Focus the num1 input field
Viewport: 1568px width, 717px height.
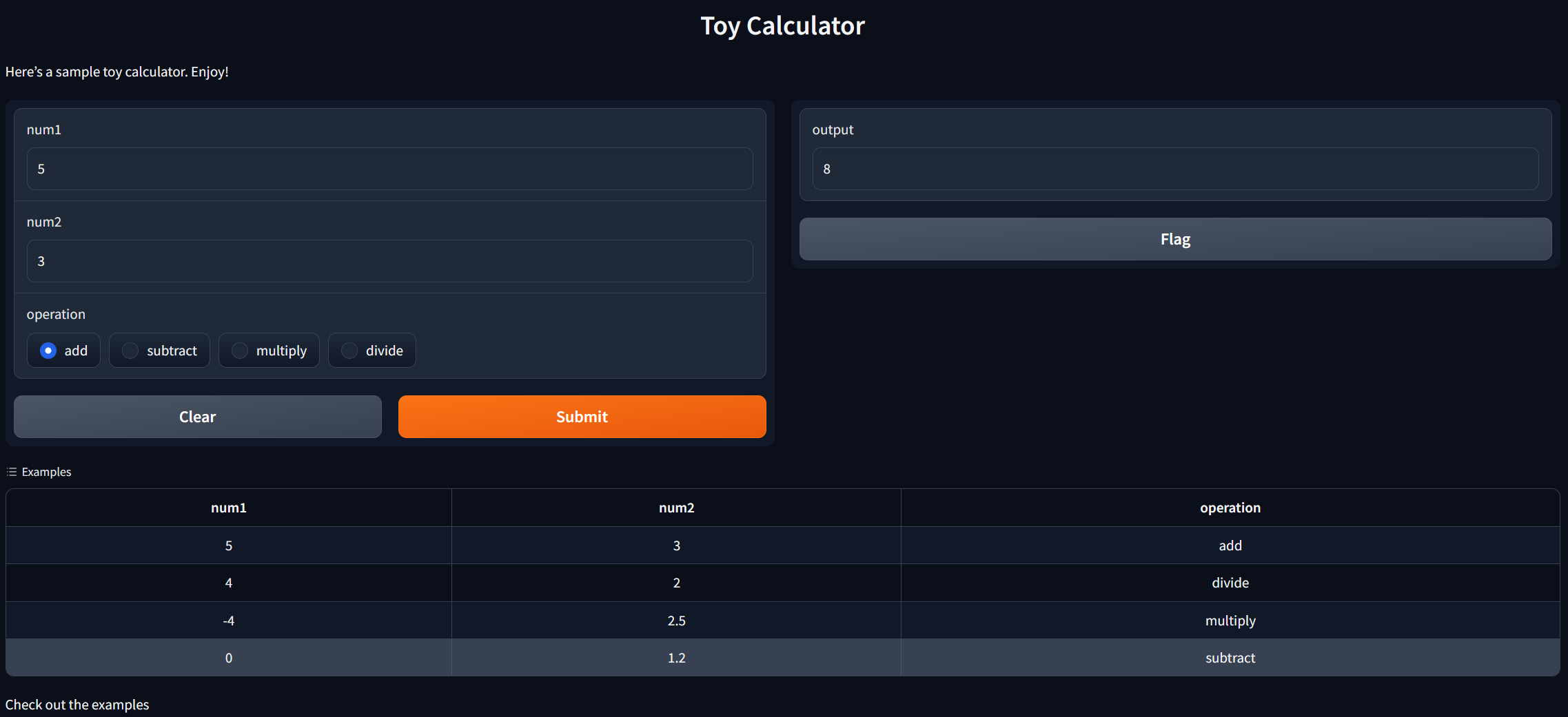389,169
